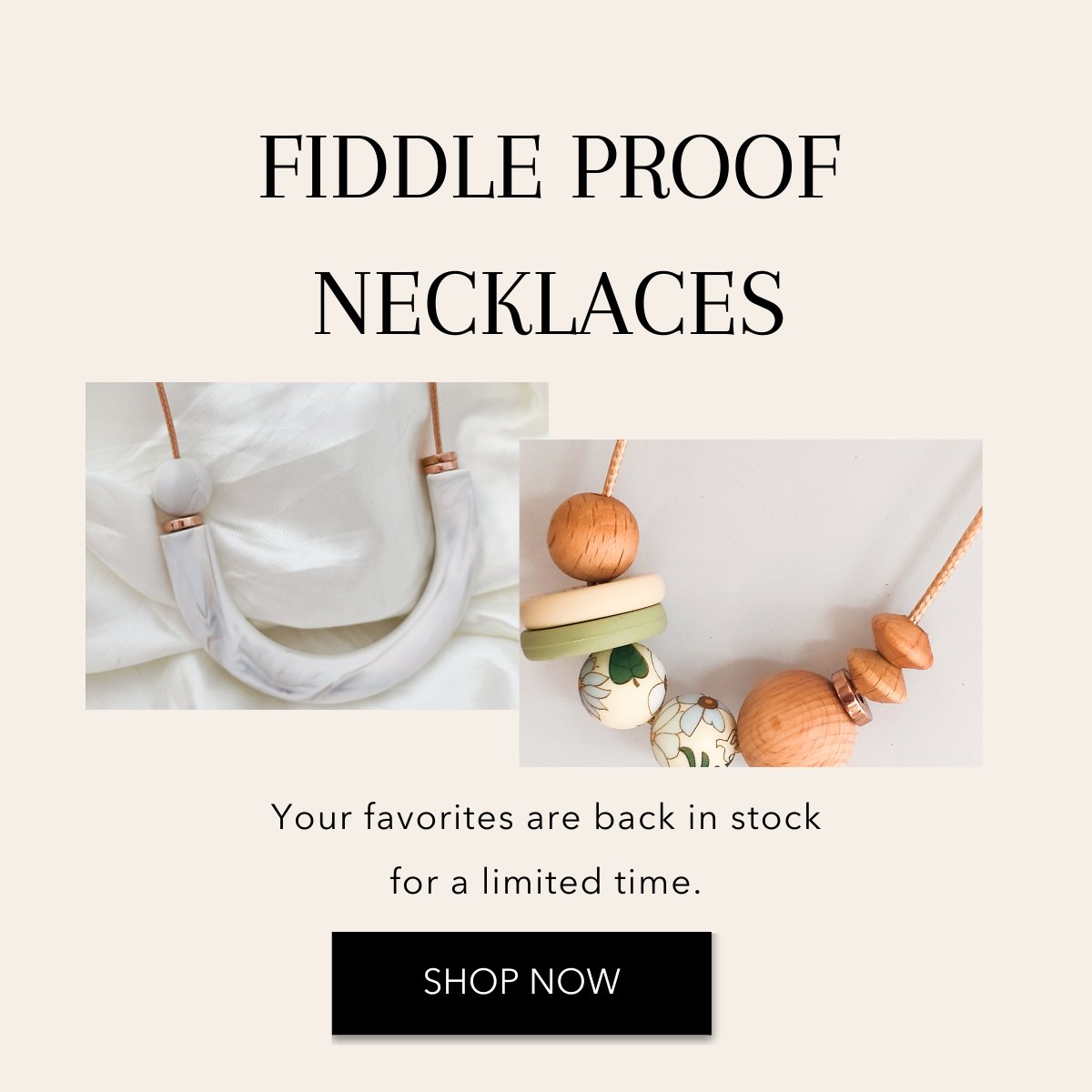Click the 'for a limited time.' text
The width and height of the screenshot is (1092, 1092).
pyautogui.click(x=546, y=882)
